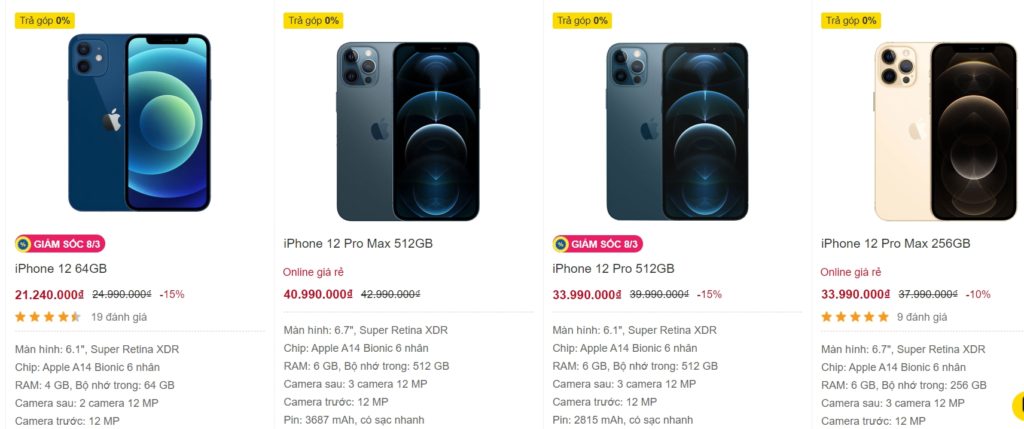The height and width of the screenshot is (429, 1024).
Task: Click the 40.990.000₫ price
Action: coord(318,294)
